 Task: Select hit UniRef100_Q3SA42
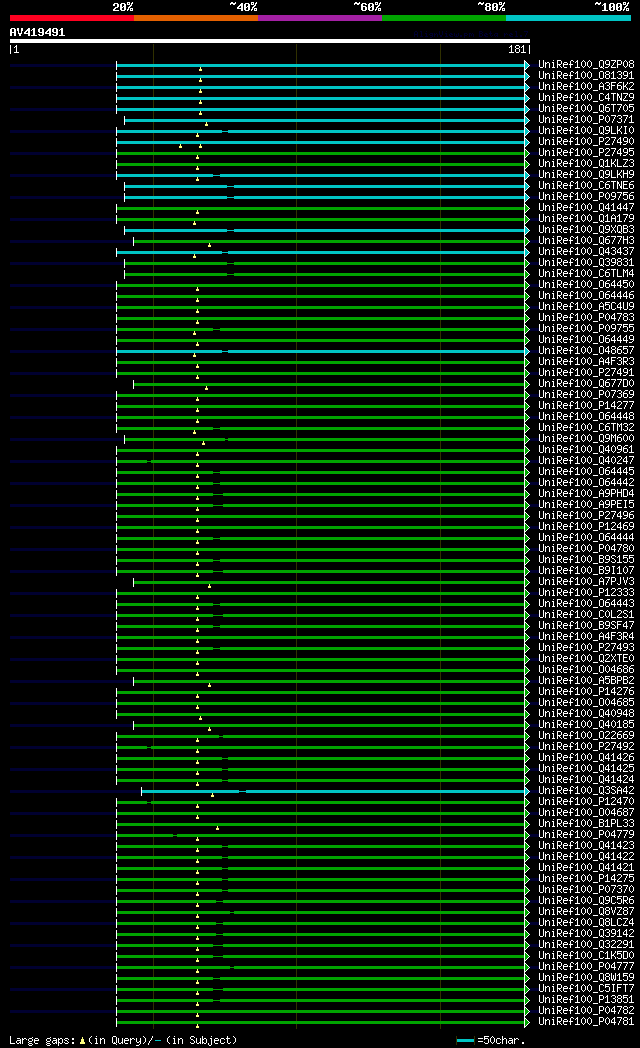tap(587, 791)
